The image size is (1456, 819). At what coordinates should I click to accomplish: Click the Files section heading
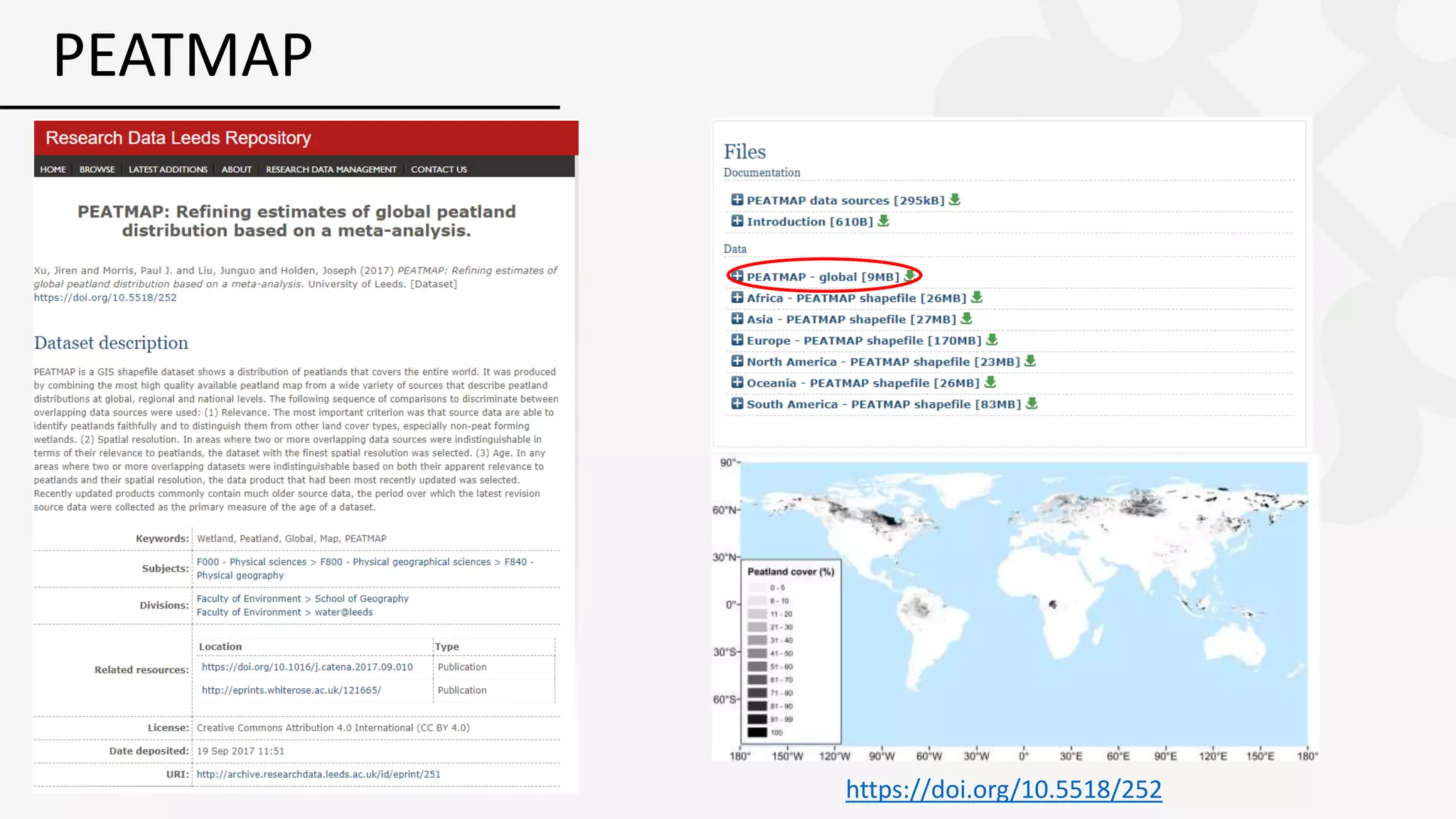(x=744, y=151)
